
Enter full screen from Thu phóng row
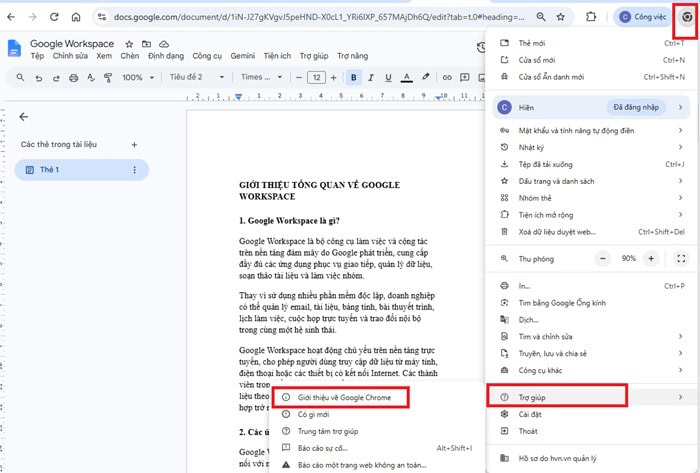pyautogui.click(x=681, y=259)
